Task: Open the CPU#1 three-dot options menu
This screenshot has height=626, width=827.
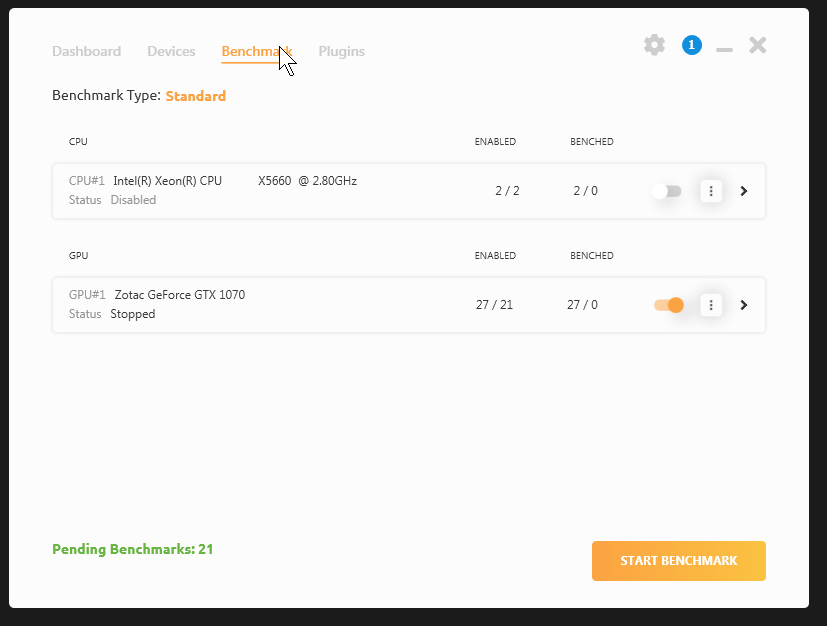Action: (x=710, y=191)
